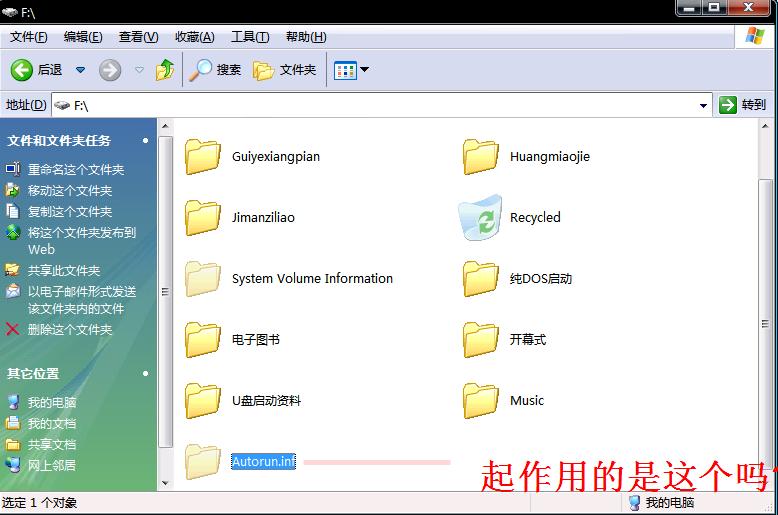Click the share folder hand icon
This screenshot has height=515, width=778.
(12, 270)
